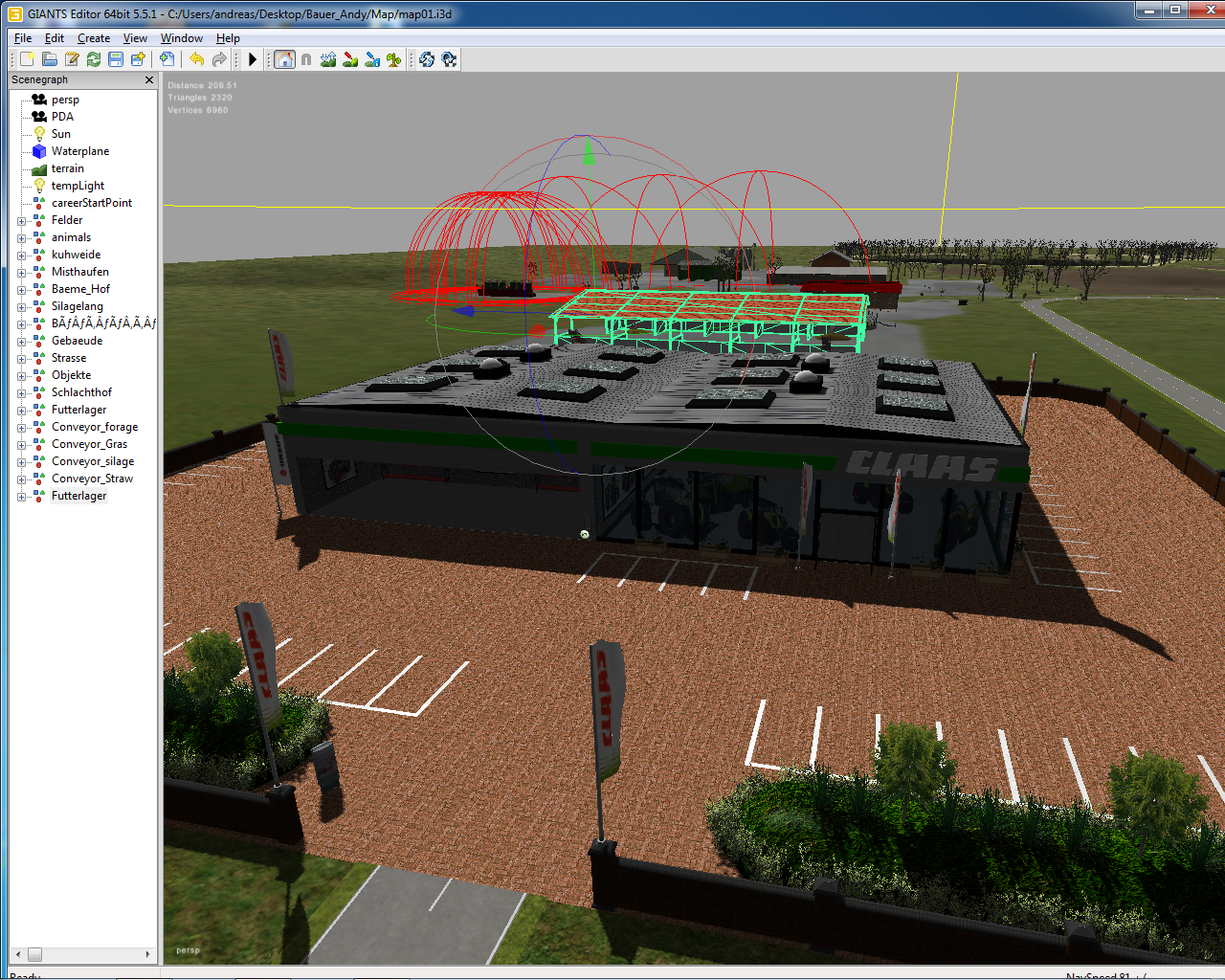Click the transform group icon beside Schlachthof
The height and width of the screenshot is (980, 1225).
39,392
